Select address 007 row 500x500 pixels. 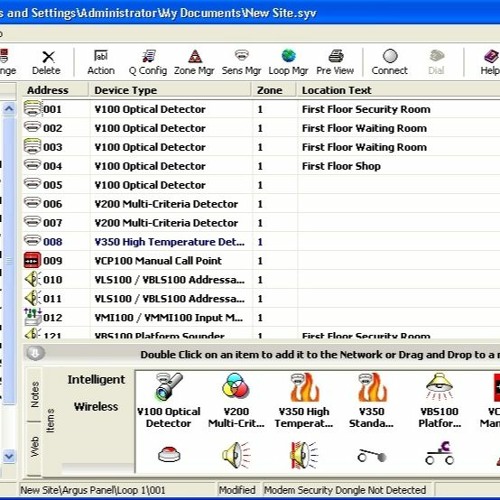click(x=261, y=223)
